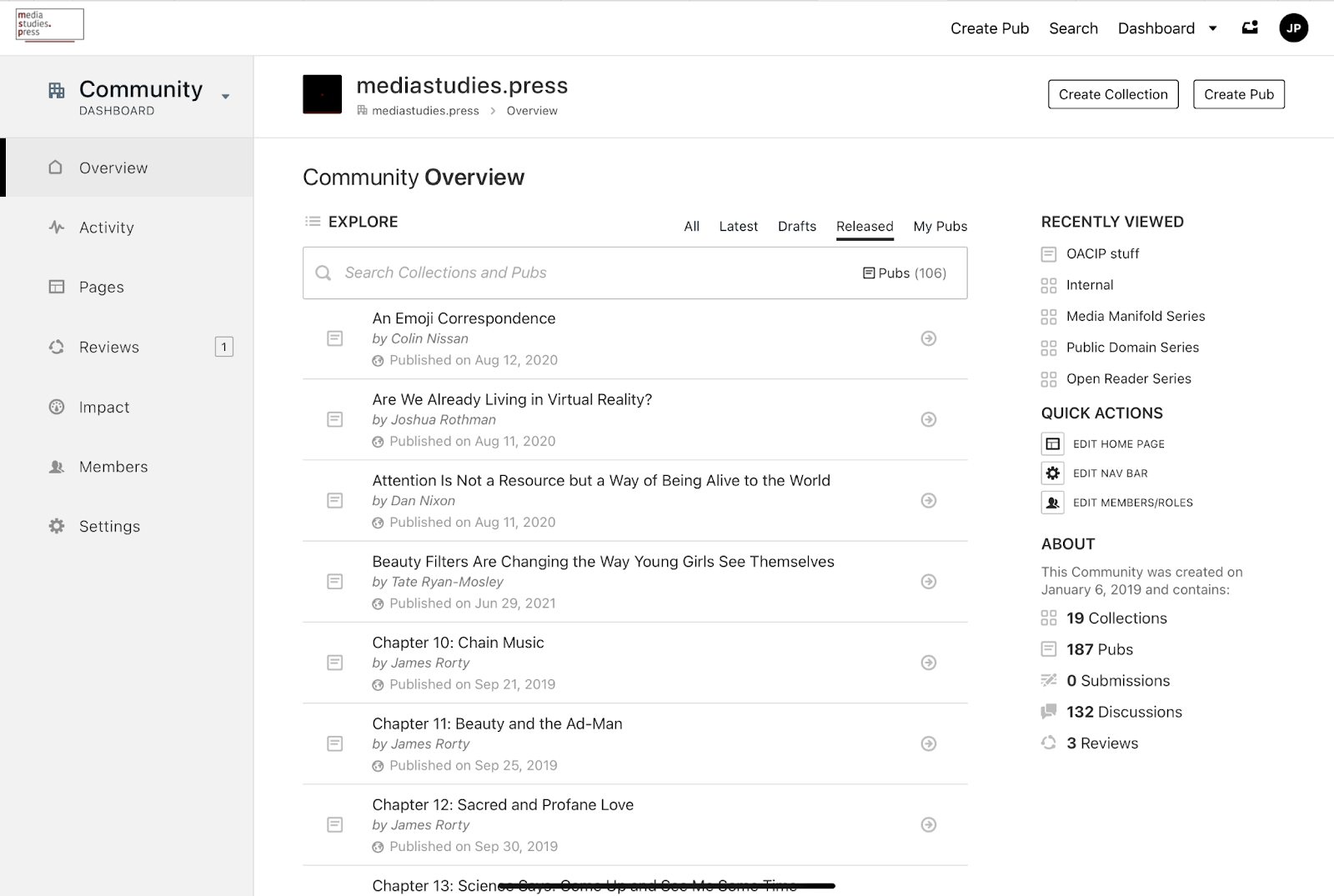The image size is (1334, 896).
Task: Click the 19 Collections stat
Action: click(x=1116, y=618)
